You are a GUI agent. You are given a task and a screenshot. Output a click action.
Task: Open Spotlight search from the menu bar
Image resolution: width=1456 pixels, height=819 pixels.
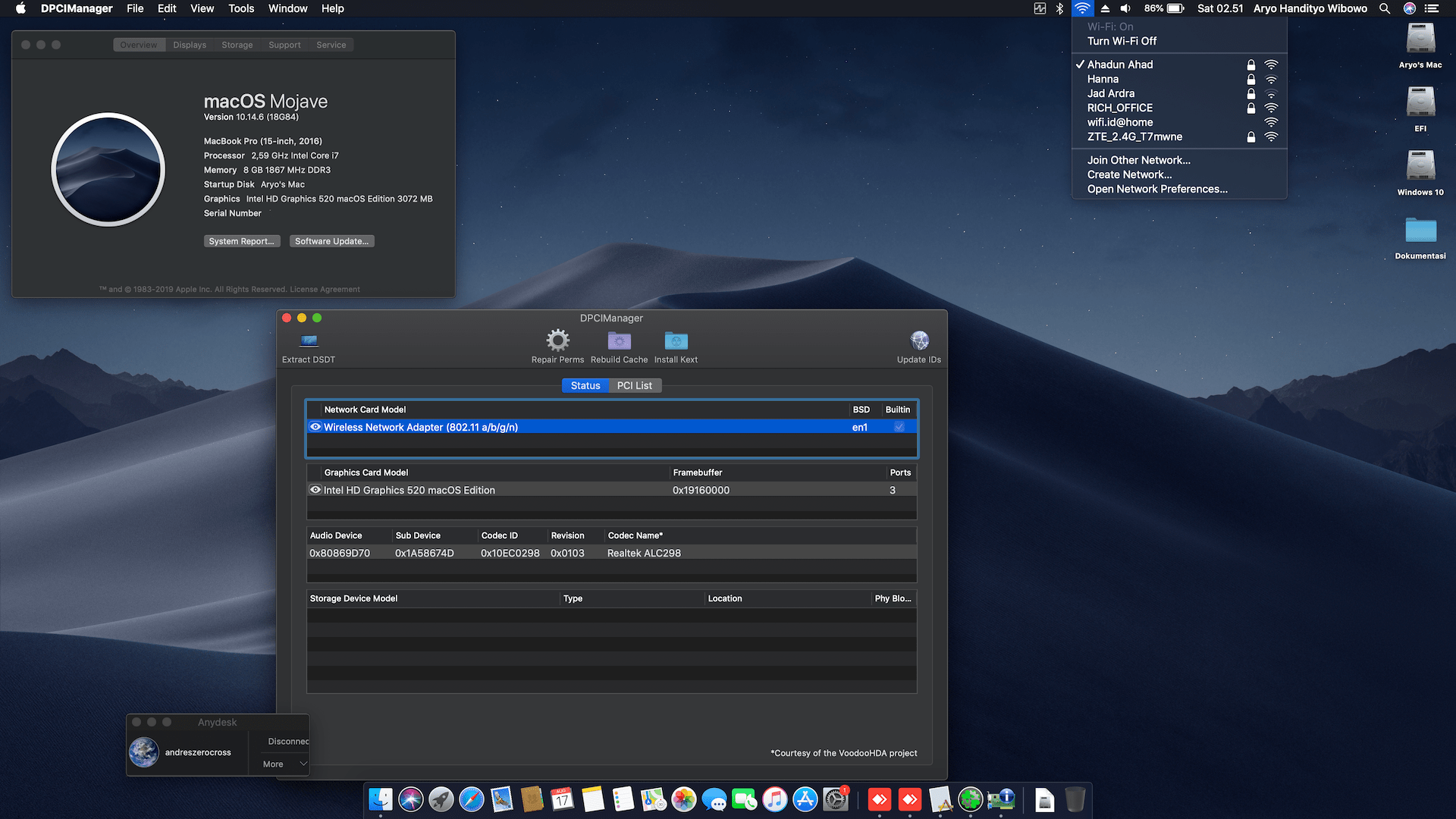click(1385, 8)
